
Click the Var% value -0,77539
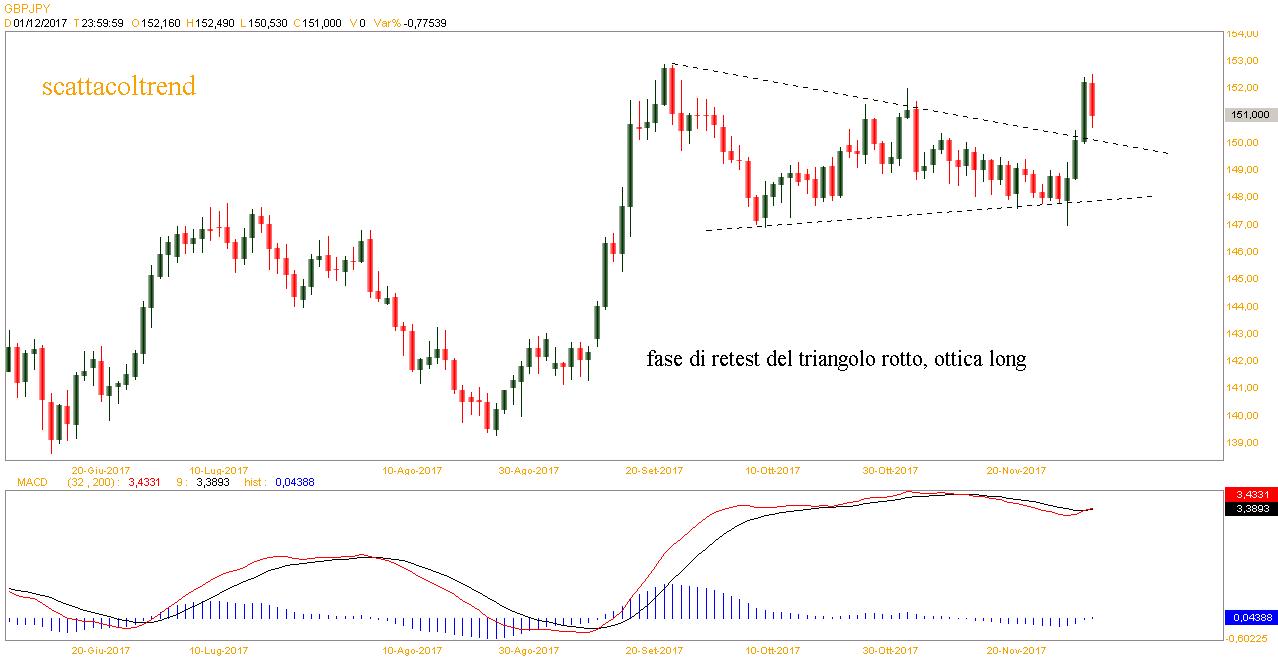click(424, 23)
